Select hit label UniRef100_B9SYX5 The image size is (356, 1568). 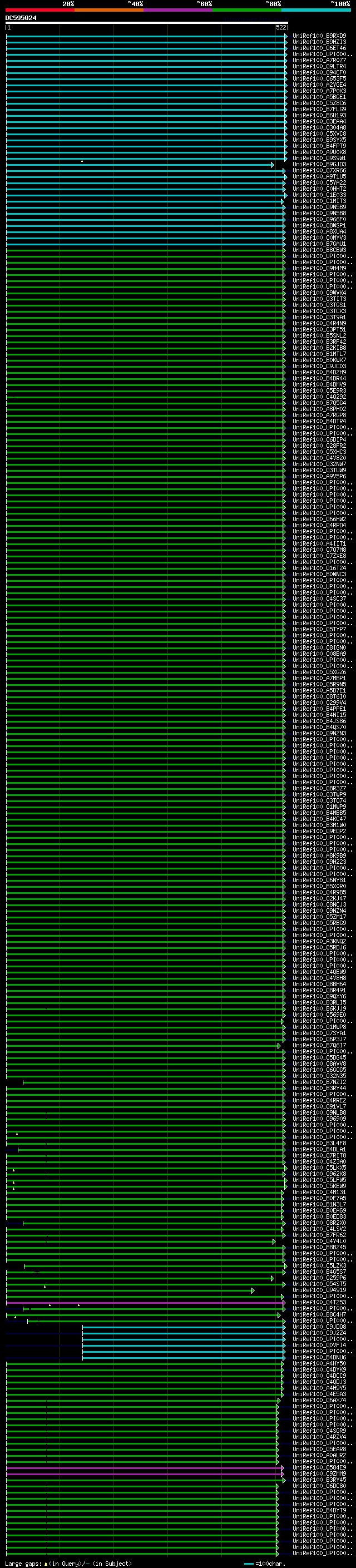[x=319, y=140]
